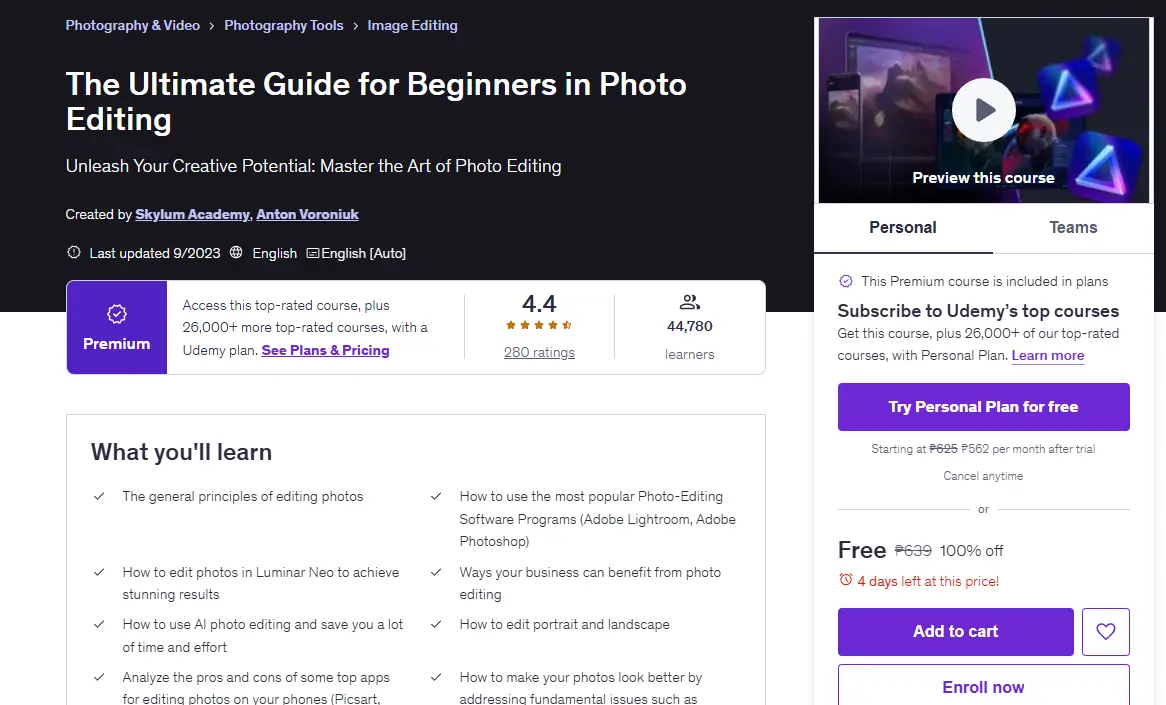Play the course preview video
This screenshot has height=705, width=1166.
(x=983, y=110)
